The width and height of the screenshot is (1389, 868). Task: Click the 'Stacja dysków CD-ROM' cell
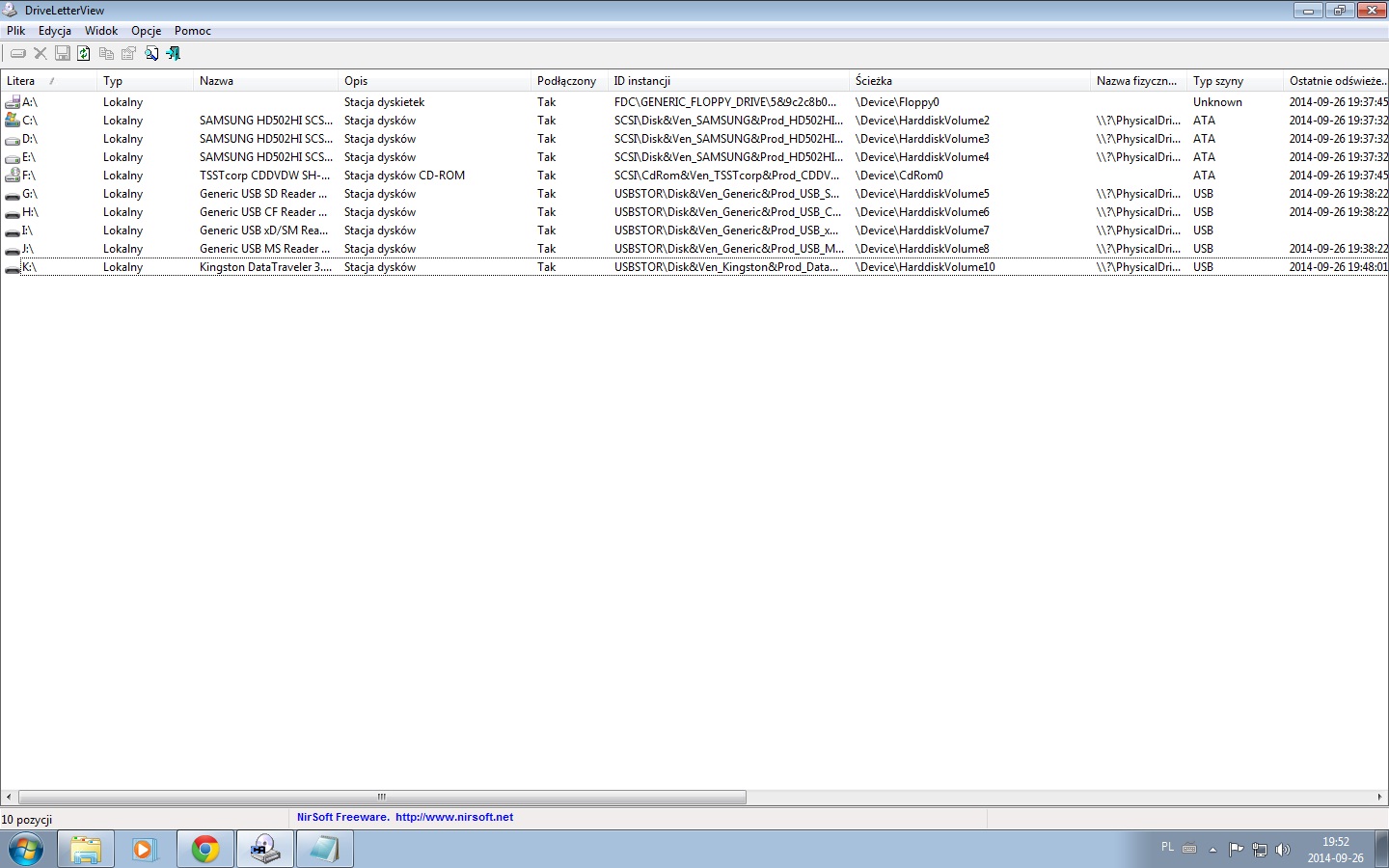point(405,176)
